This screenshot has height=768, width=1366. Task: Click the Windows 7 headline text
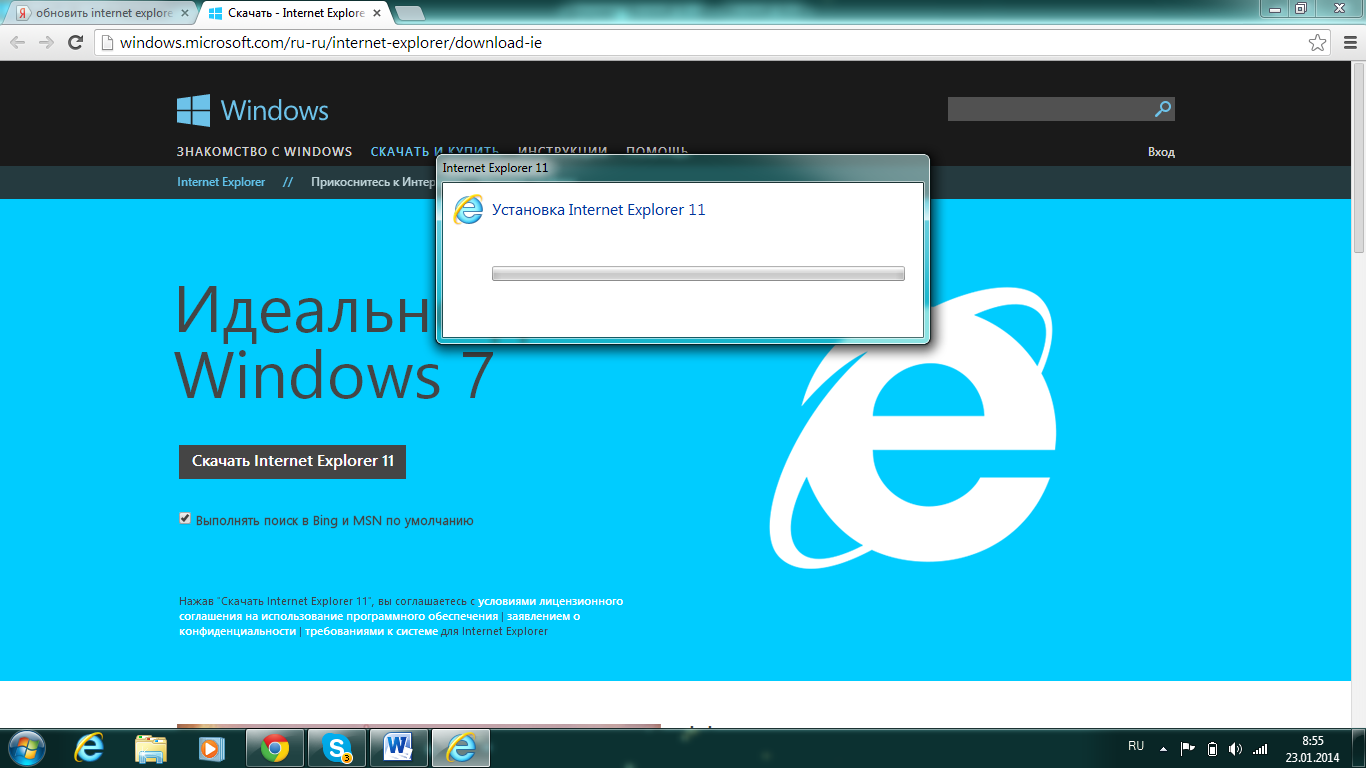pyautogui.click(x=335, y=375)
